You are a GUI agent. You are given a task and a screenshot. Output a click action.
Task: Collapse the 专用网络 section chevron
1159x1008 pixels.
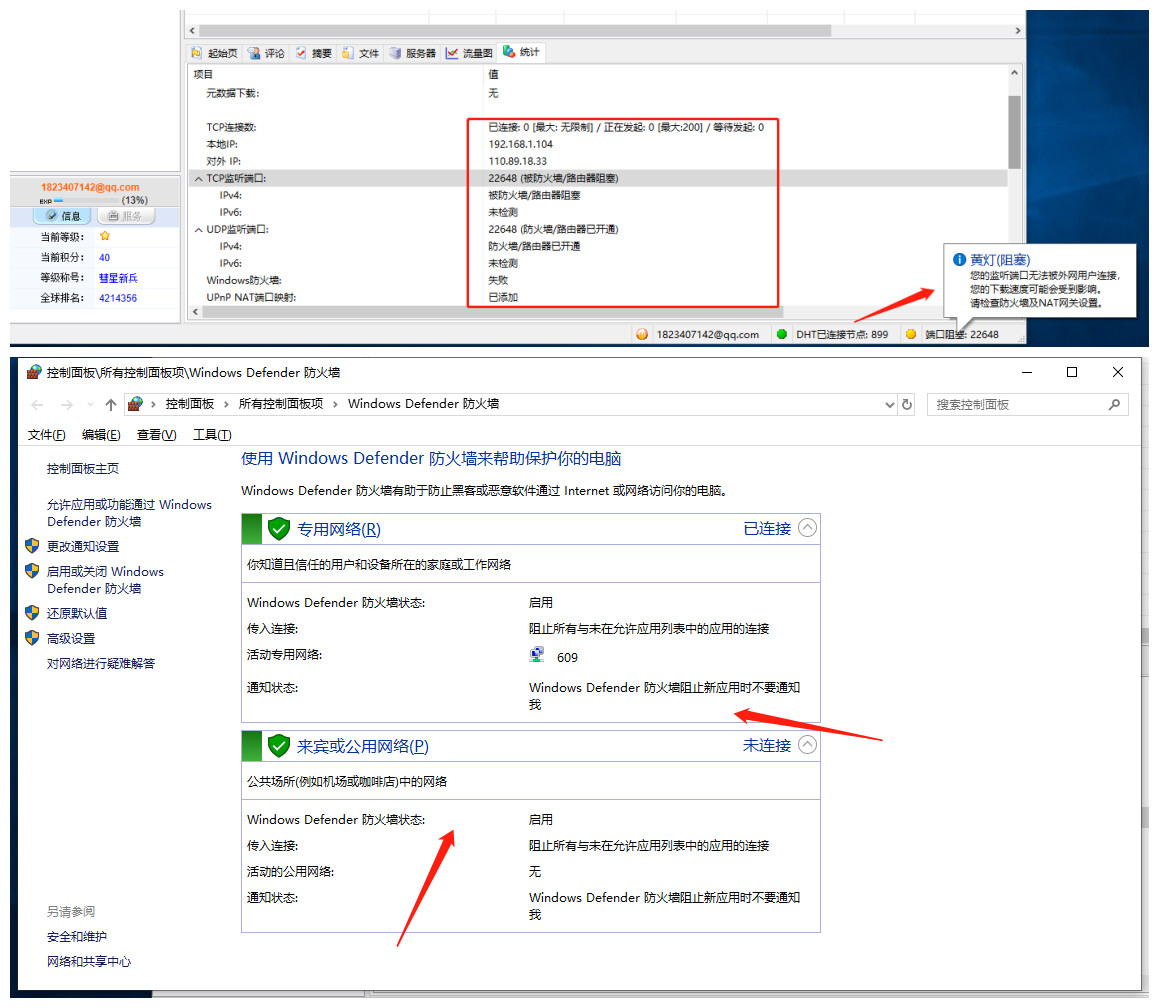pos(807,528)
